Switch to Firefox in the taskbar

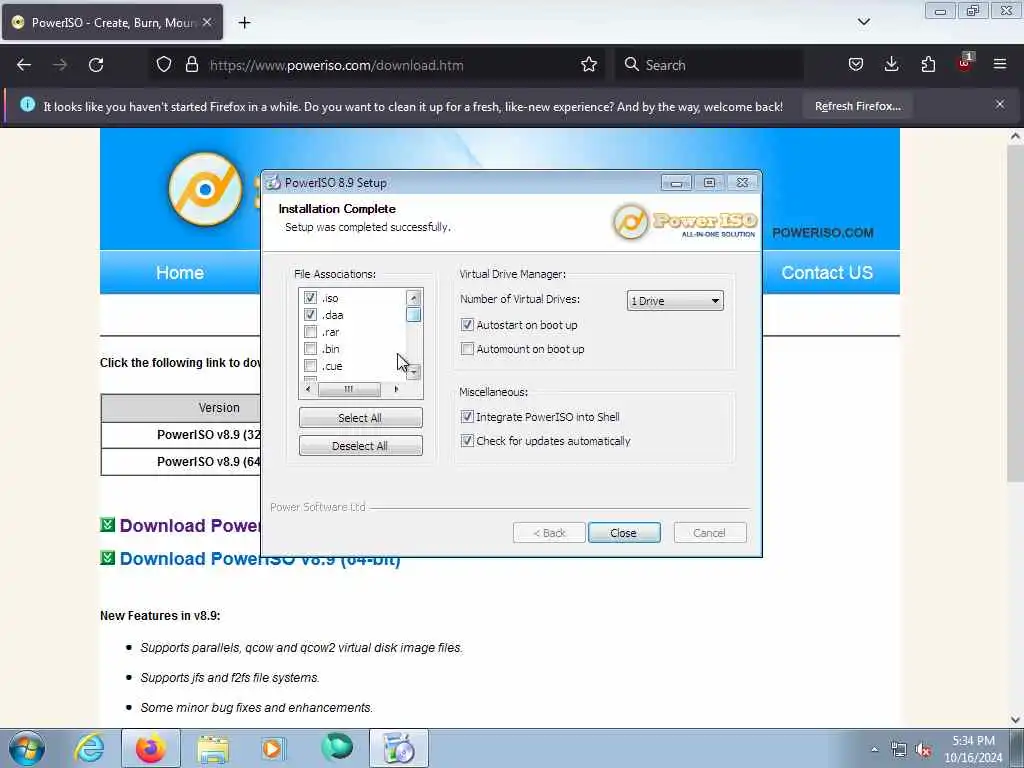point(150,748)
